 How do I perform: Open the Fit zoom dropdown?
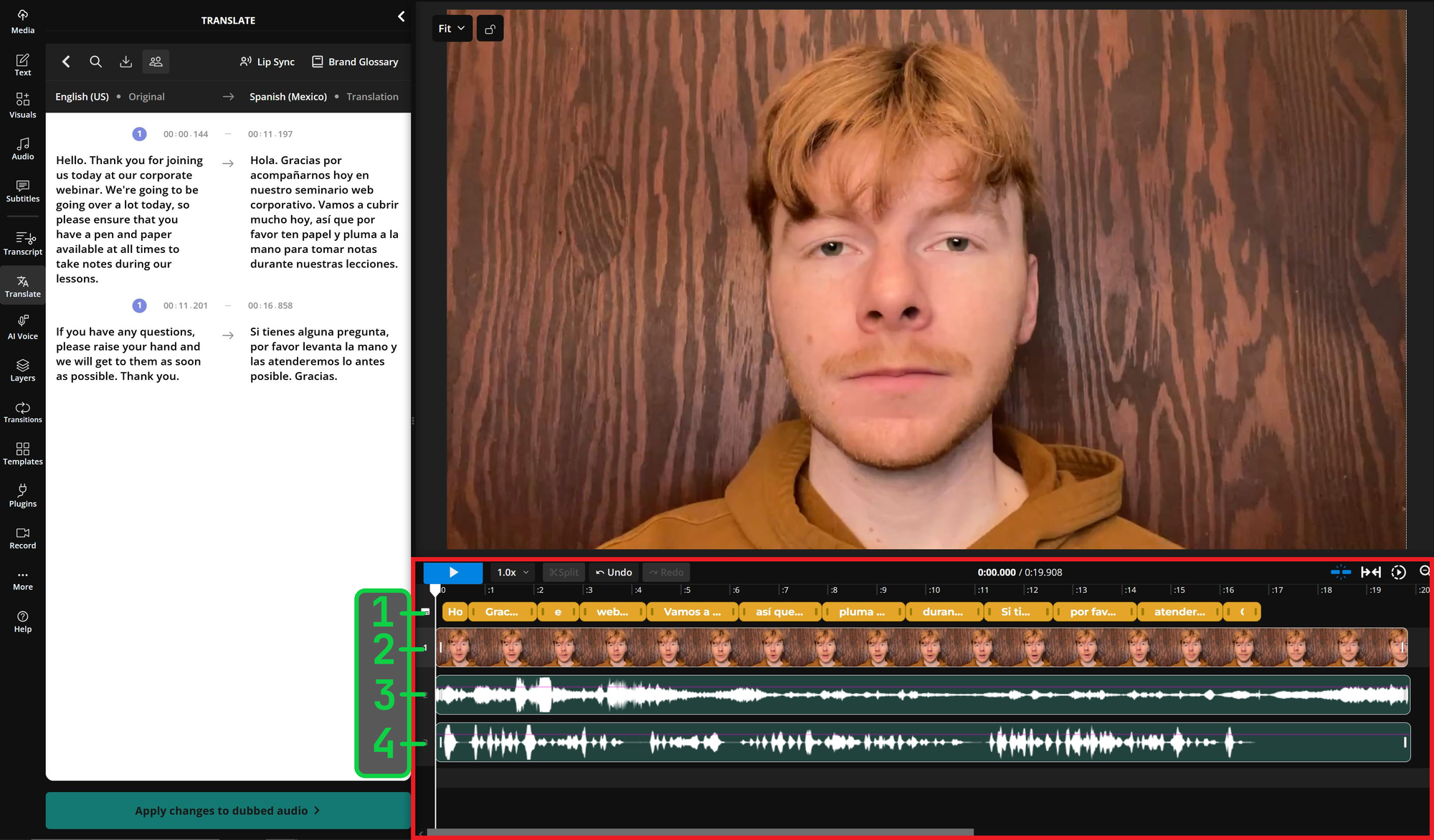coord(452,29)
